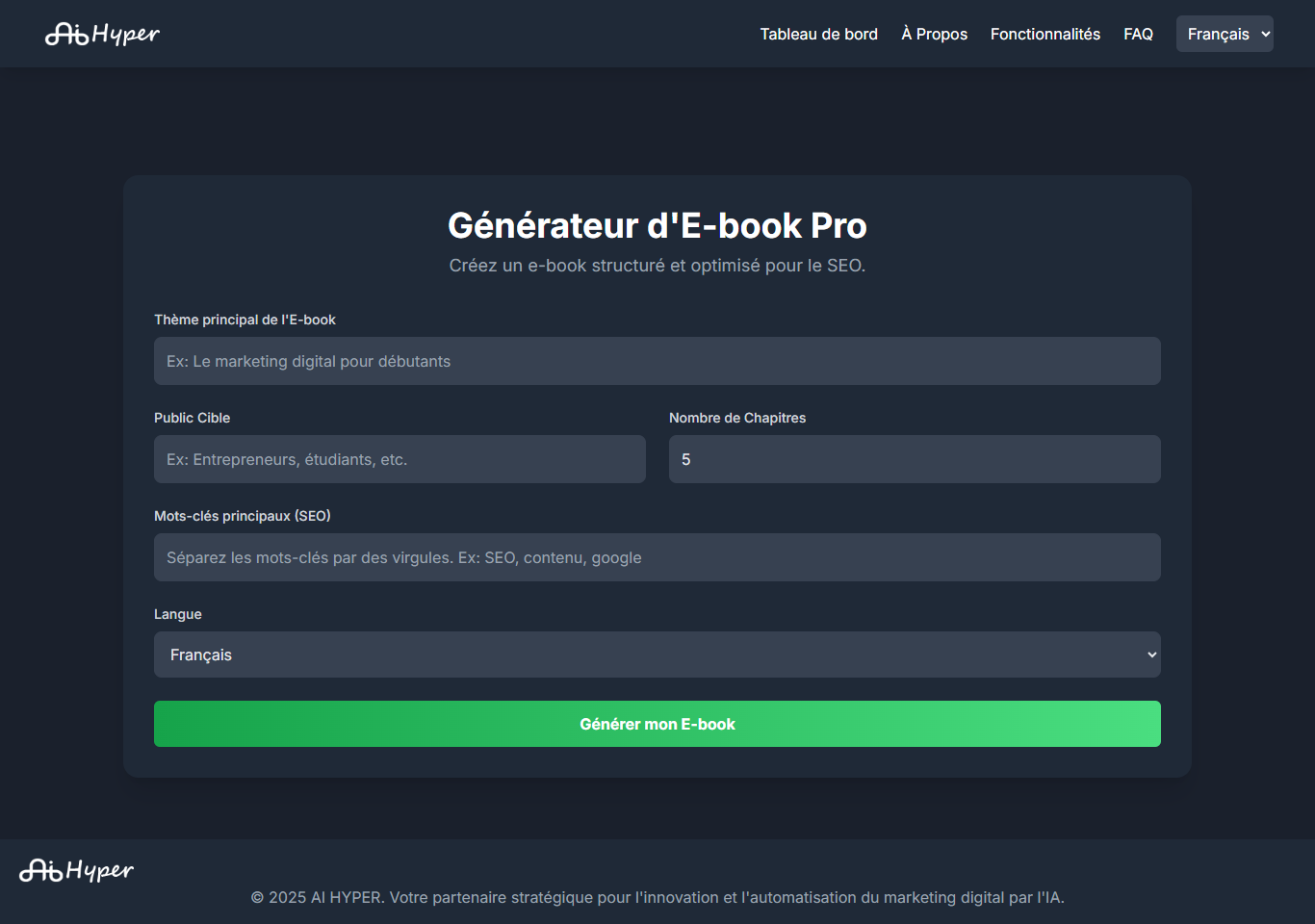Screen dimensions: 1315x924
Task: Focus the Mots-clés principaux (SEO) field
Action: tap(657, 557)
